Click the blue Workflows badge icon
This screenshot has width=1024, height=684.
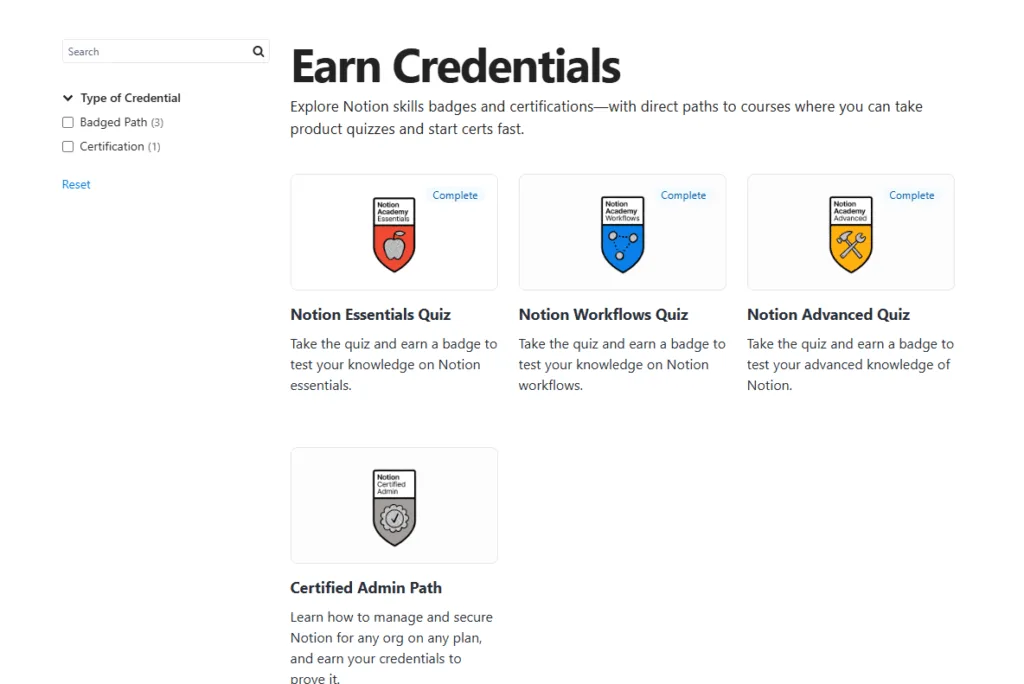(x=622, y=235)
